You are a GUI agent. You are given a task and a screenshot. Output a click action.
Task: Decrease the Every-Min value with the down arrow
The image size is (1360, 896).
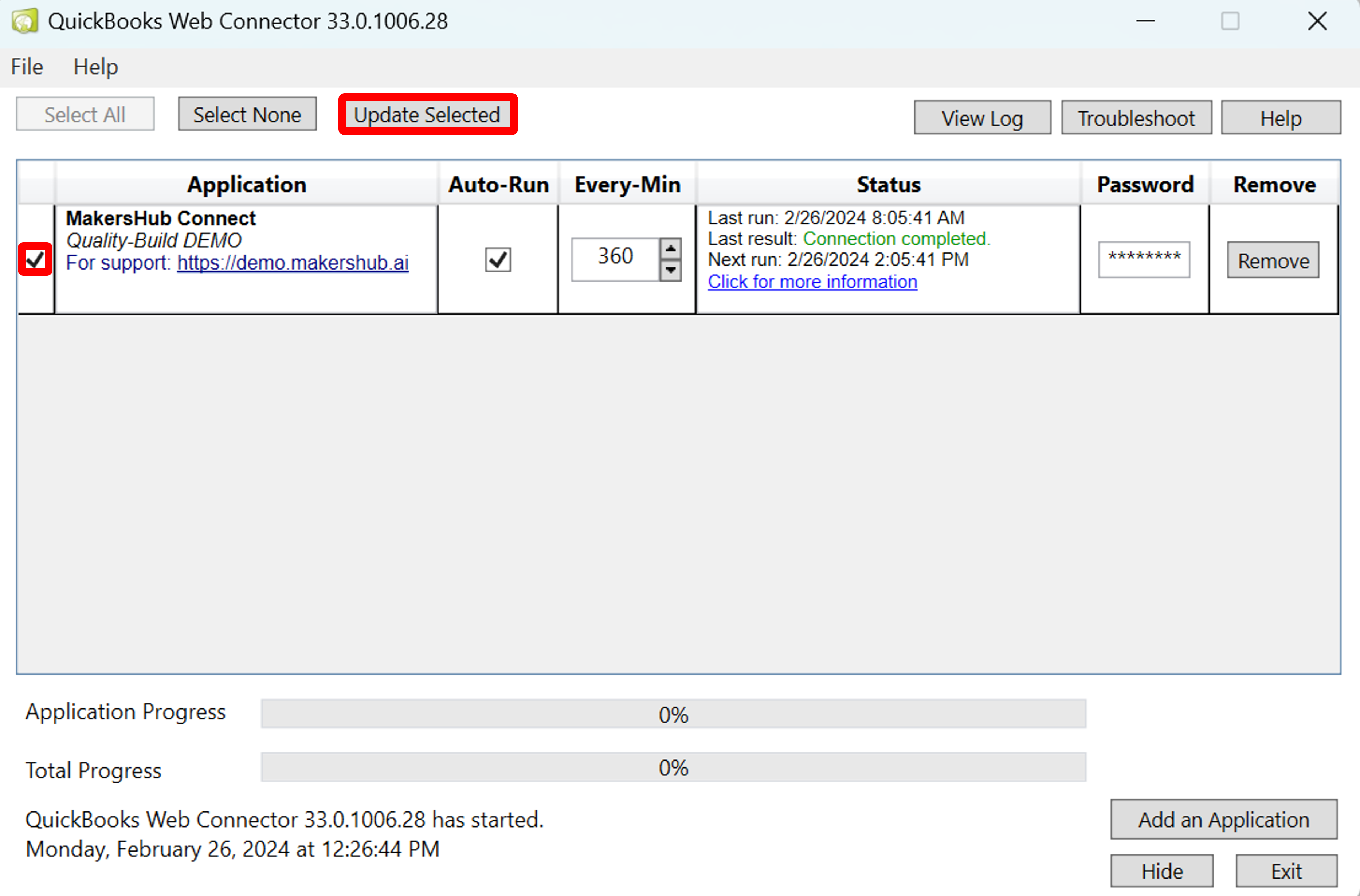[670, 270]
